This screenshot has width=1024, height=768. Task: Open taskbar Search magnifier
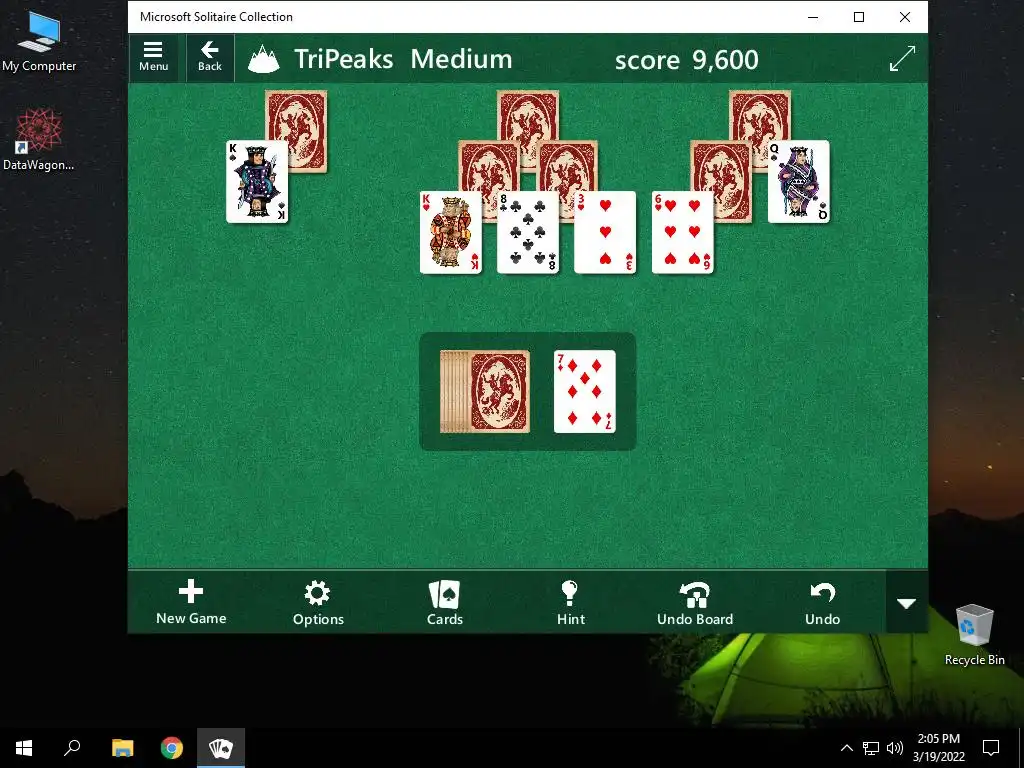tap(72, 748)
